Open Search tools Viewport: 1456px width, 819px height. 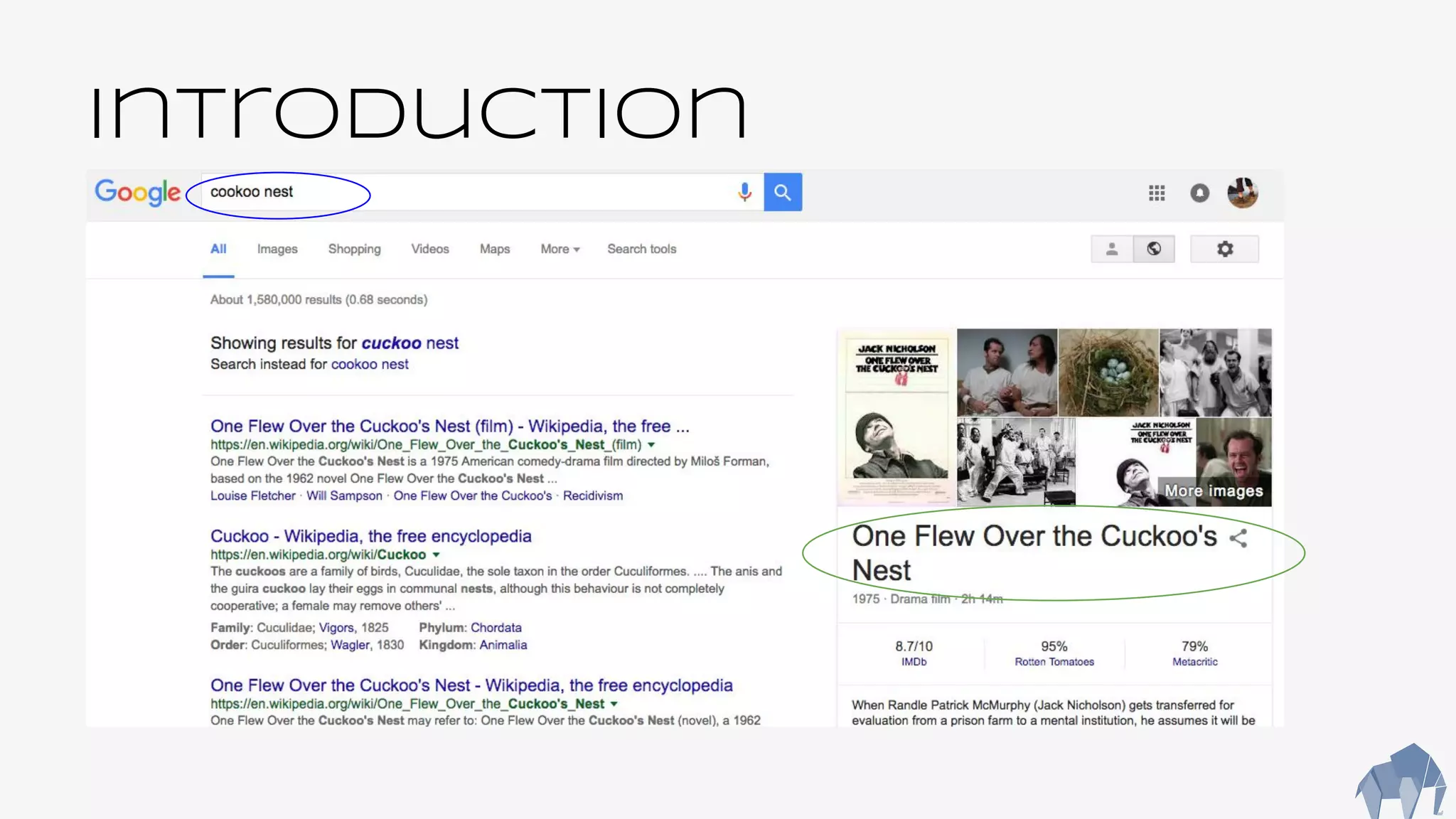point(641,249)
